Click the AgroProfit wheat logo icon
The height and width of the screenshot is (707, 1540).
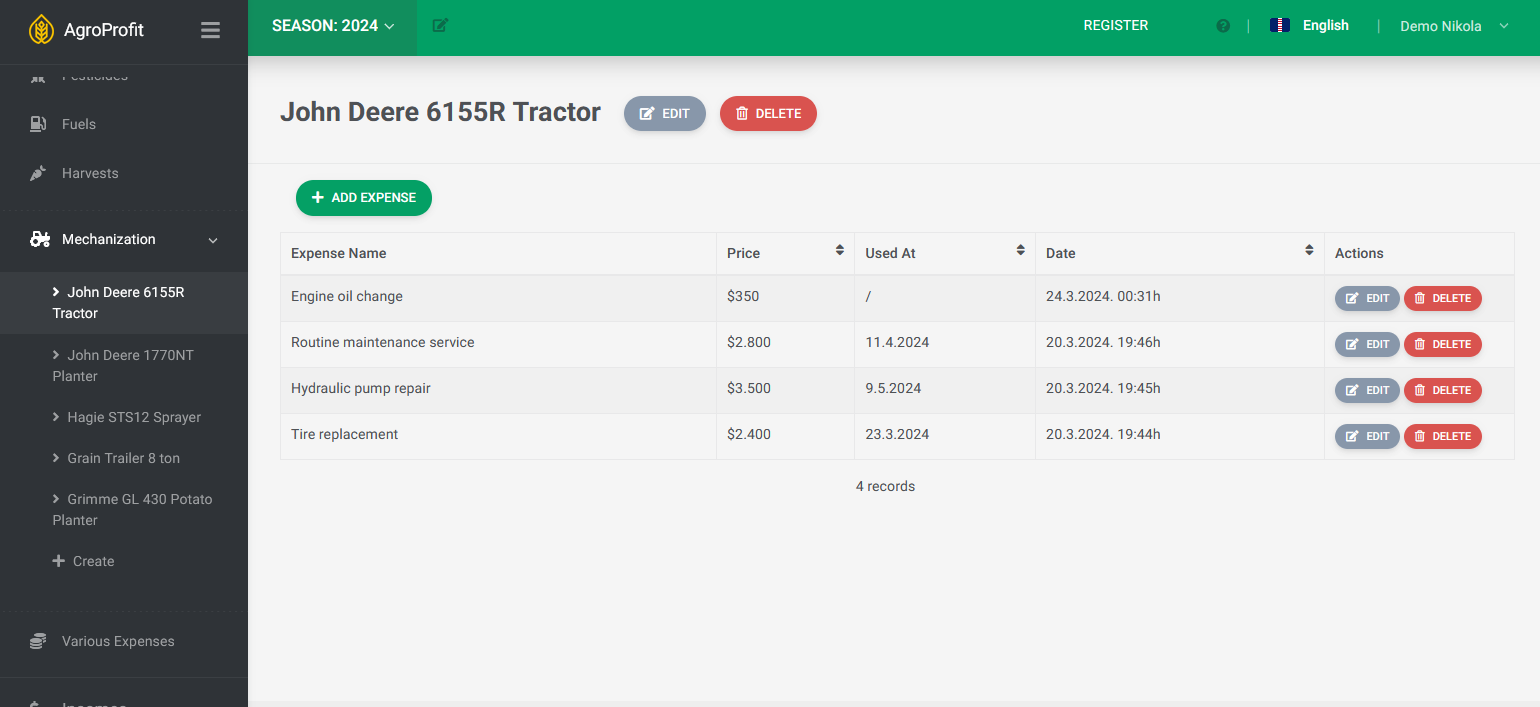pyautogui.click(x=41, y=29)
